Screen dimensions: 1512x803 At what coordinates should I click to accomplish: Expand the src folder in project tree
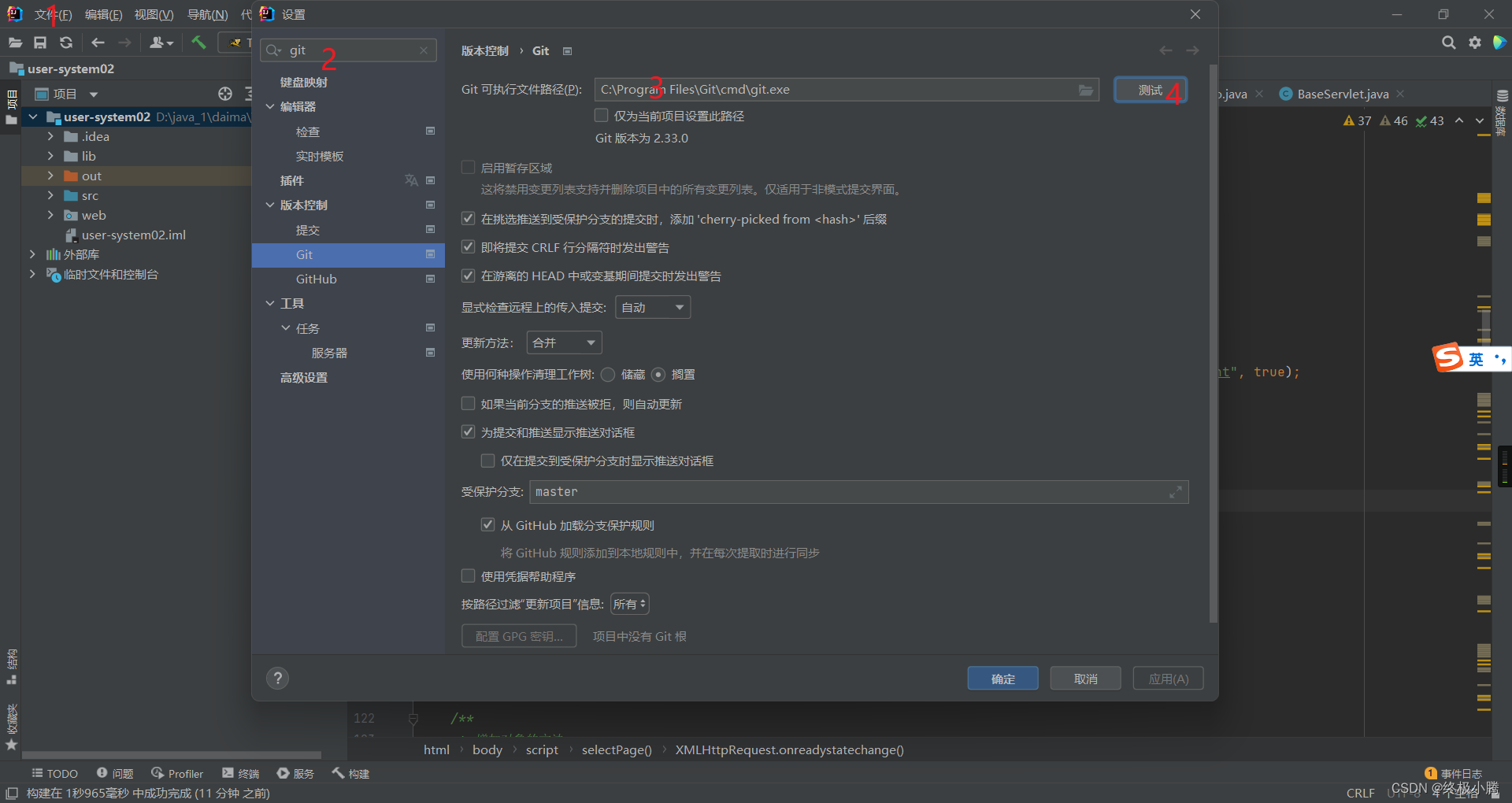[x=50, y=195]
